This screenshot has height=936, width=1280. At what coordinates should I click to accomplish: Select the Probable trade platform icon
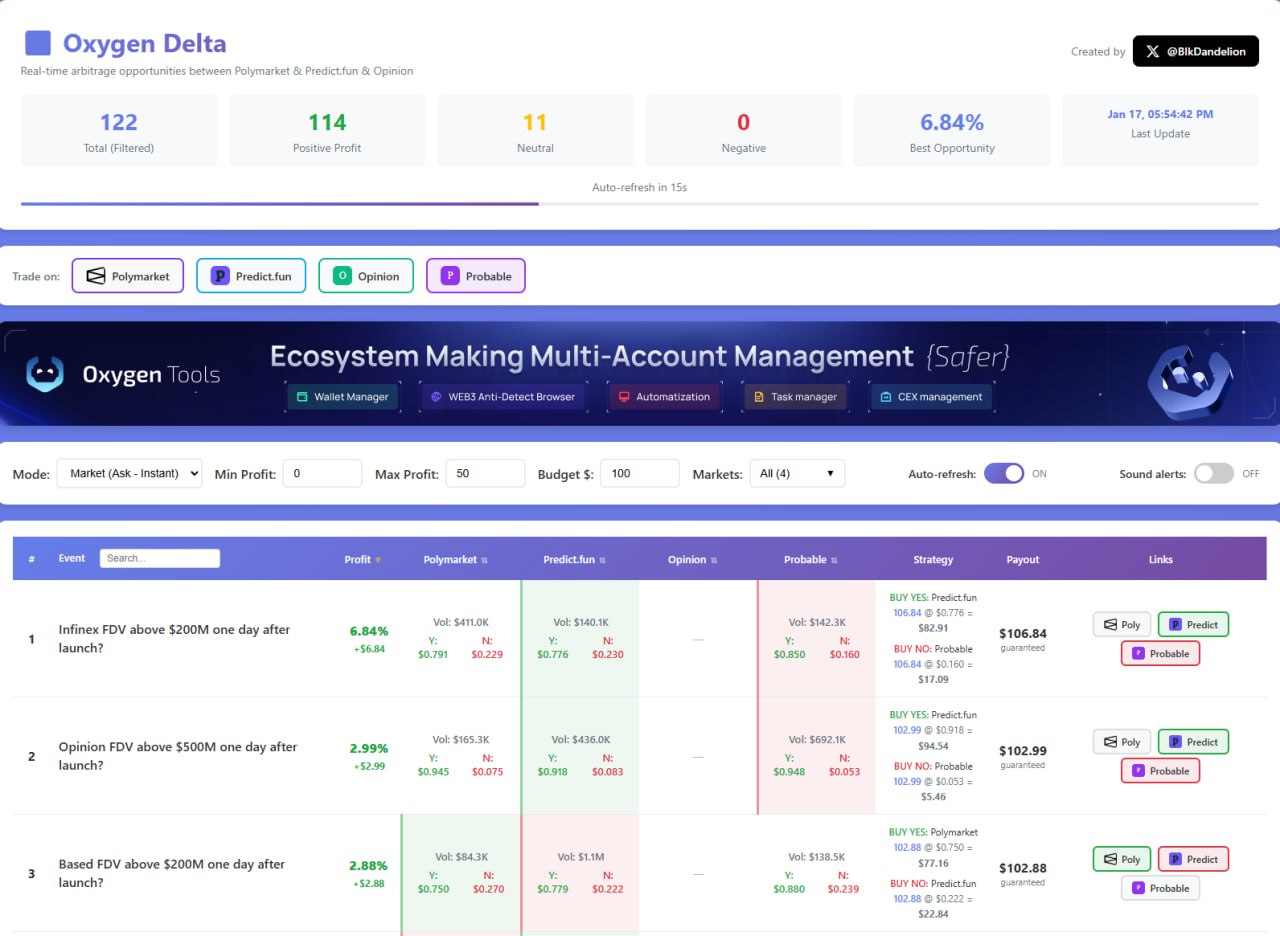click(x=449, y=276)
